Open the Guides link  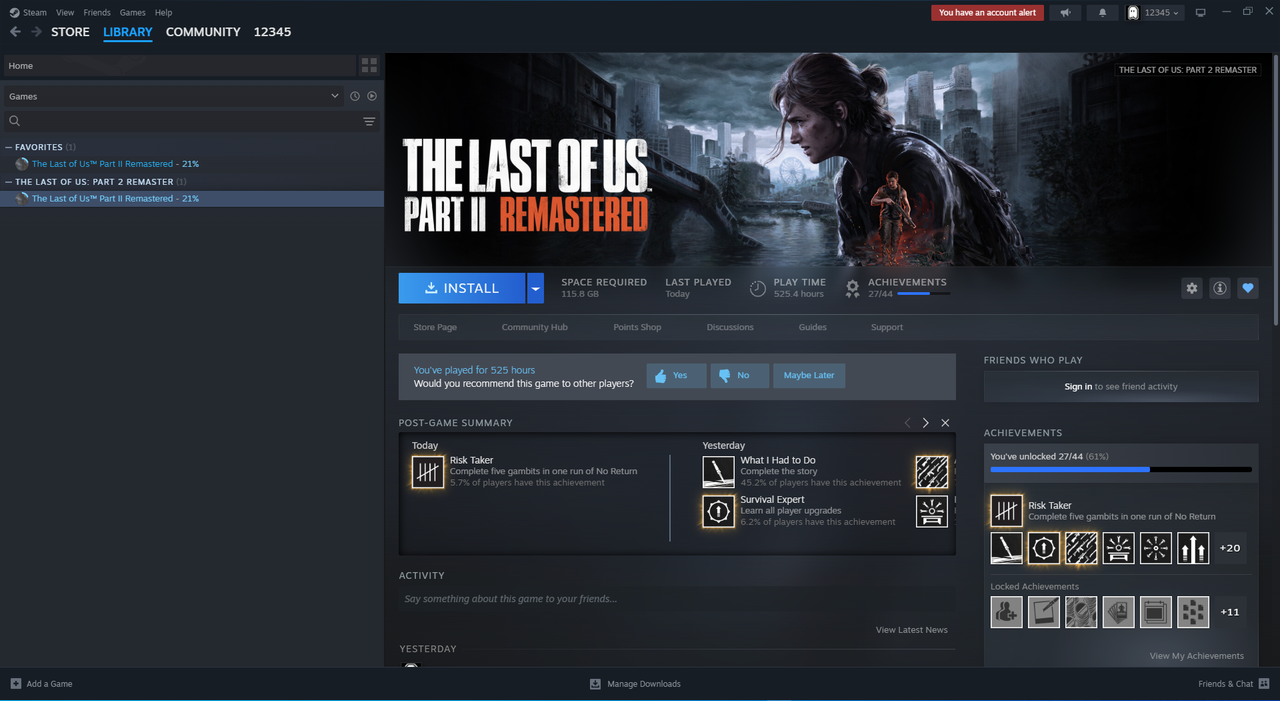click(812, 327)
